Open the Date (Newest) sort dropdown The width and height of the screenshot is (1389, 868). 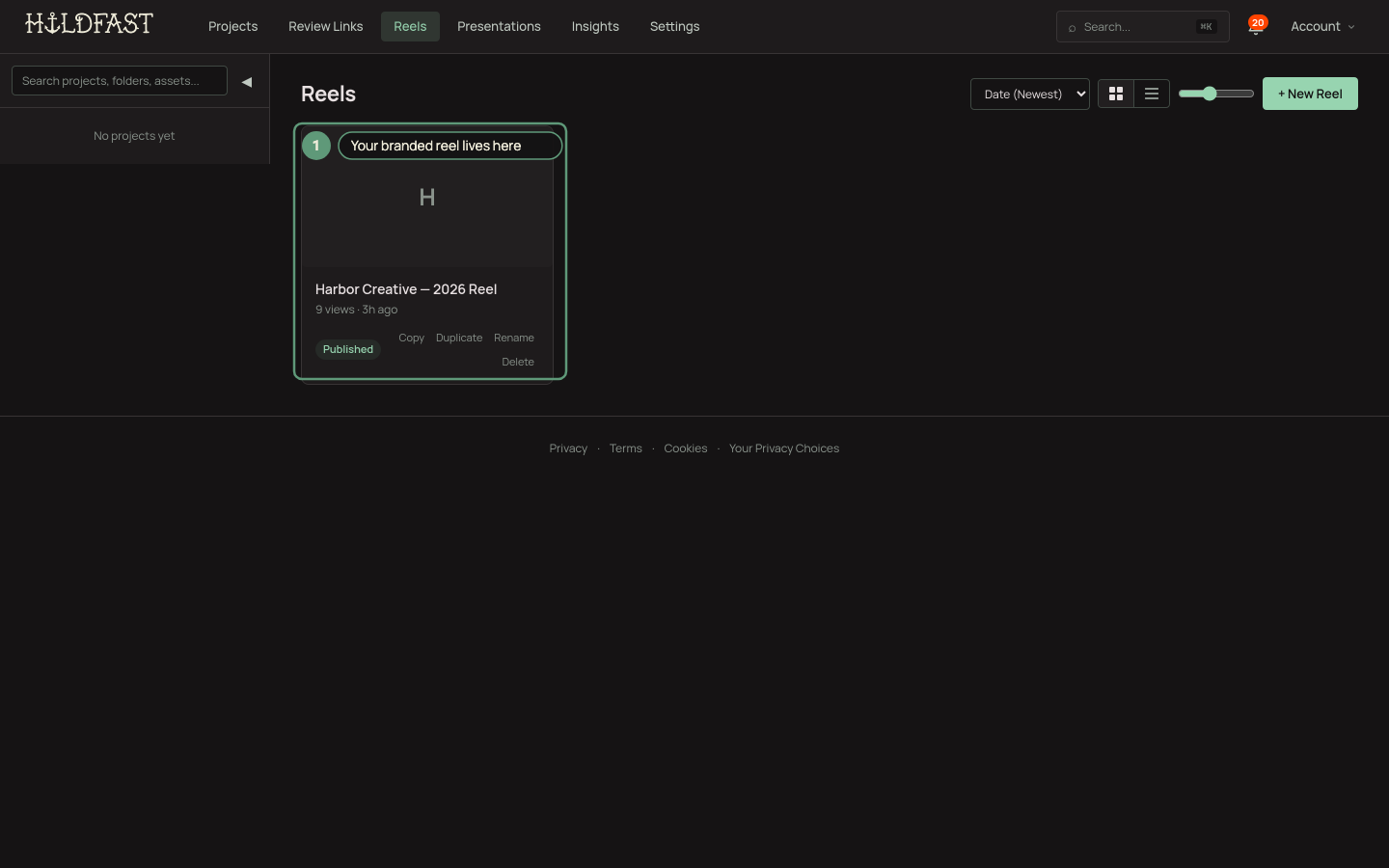pyautogui.click(x=1030, y=94)
